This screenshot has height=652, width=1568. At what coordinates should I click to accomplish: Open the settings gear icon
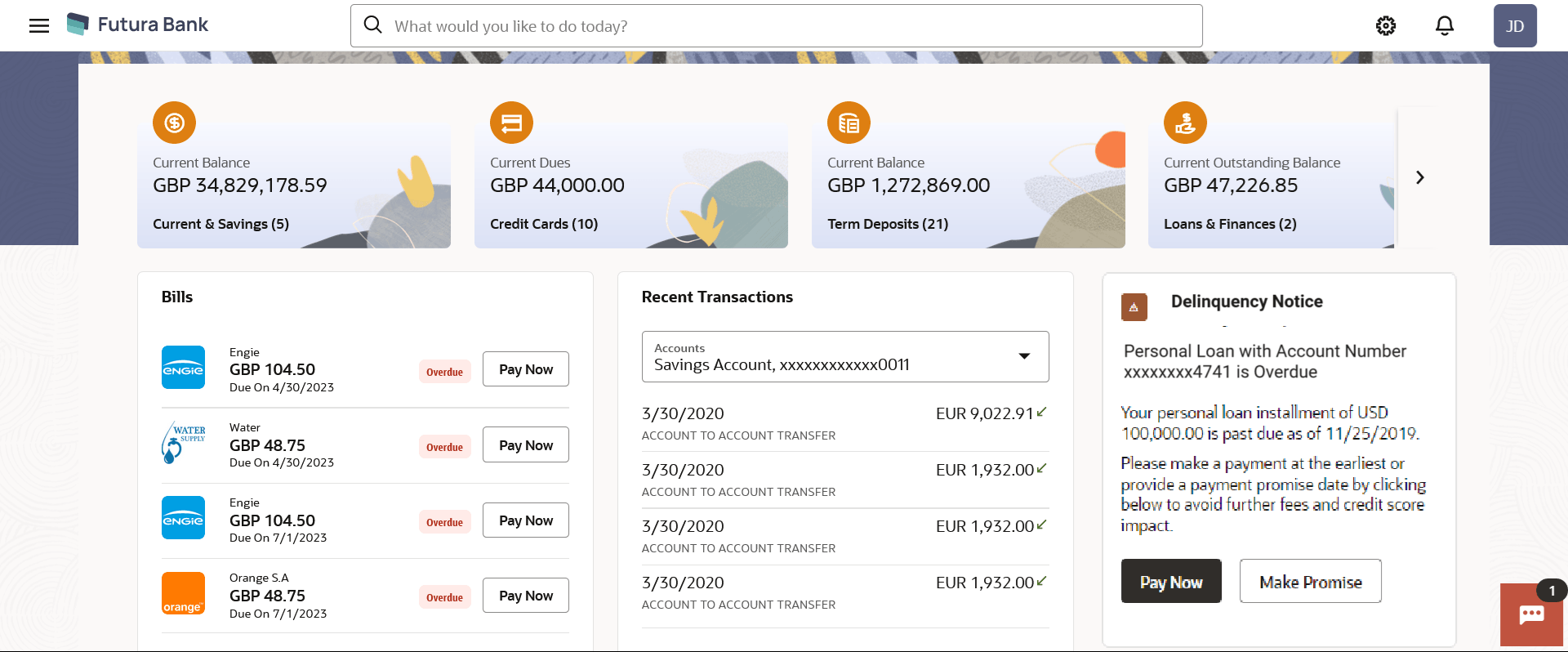coord(1385,26)
